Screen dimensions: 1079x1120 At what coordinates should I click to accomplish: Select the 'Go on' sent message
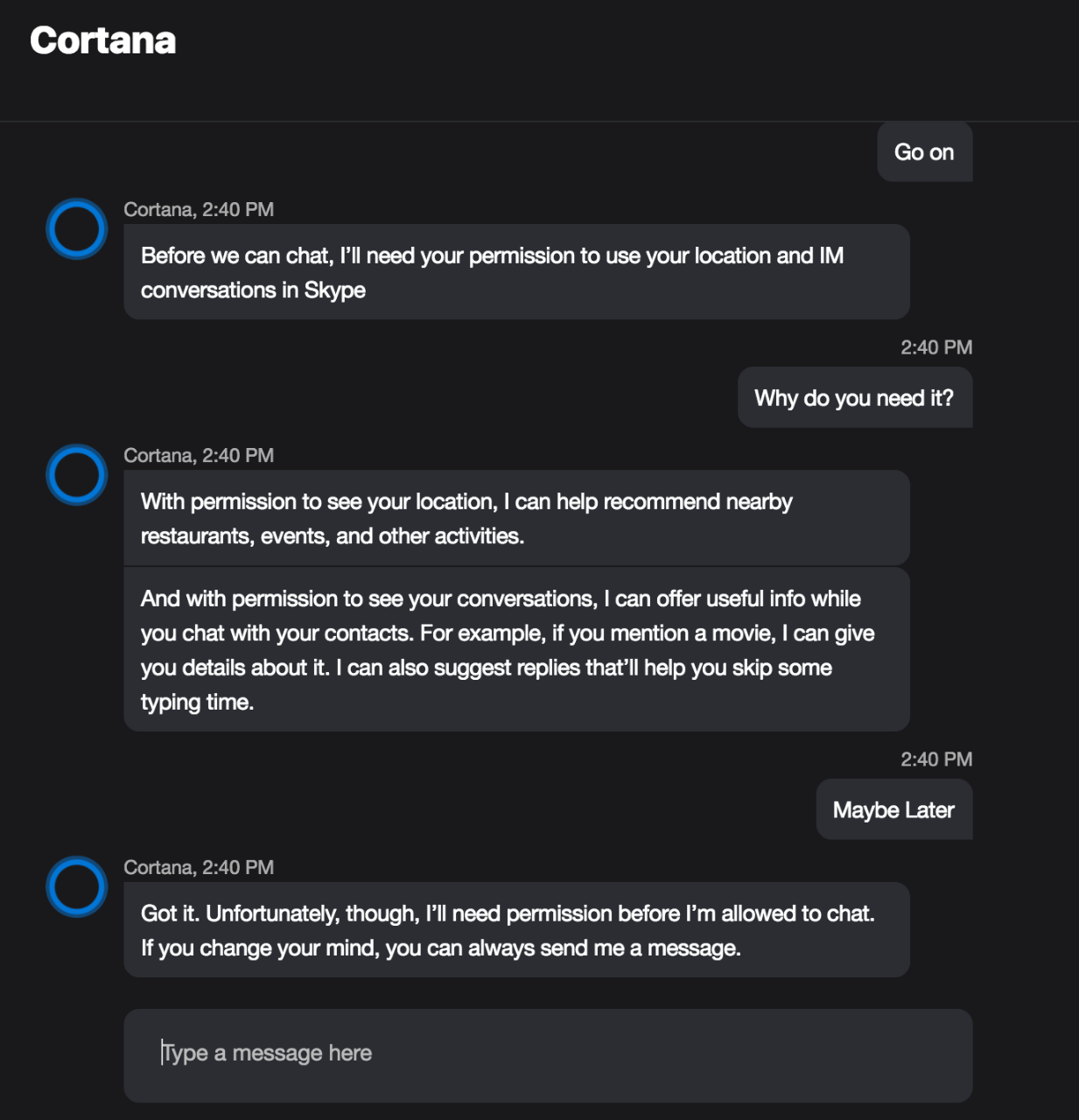924,152
